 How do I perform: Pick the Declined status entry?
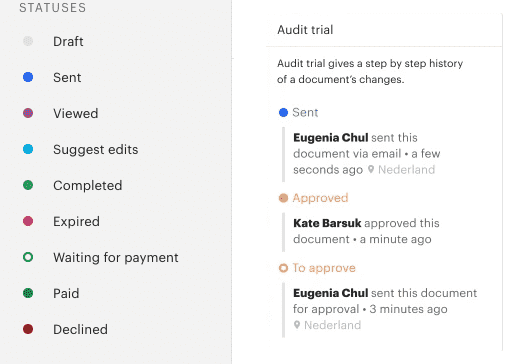click(x=80, y=329)
